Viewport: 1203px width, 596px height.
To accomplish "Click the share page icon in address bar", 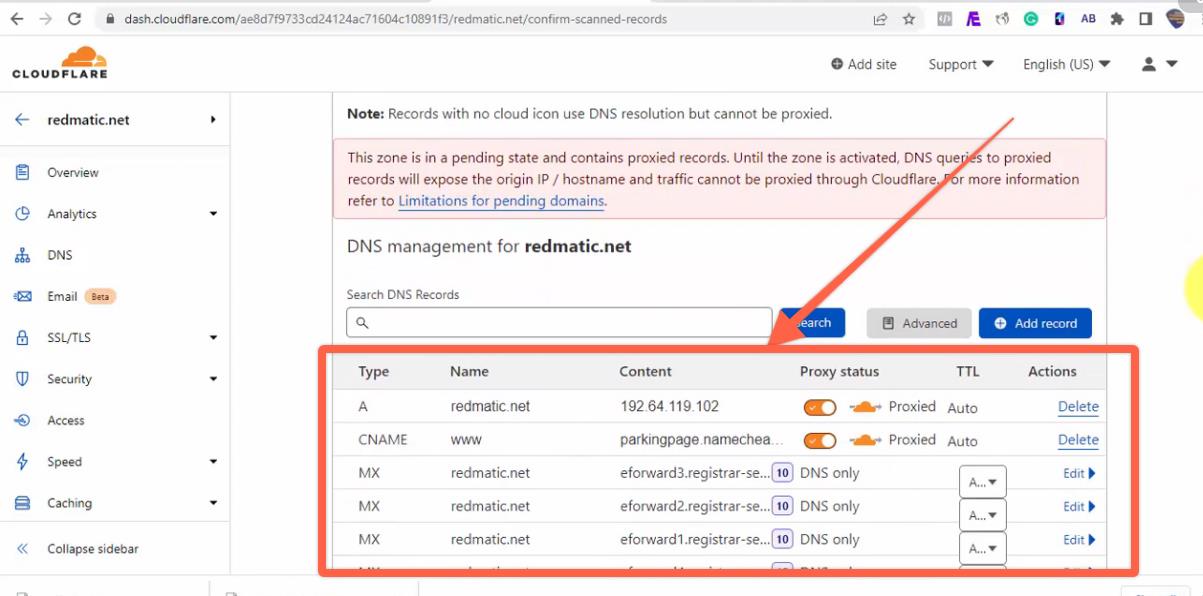I will tap(880, 19).
